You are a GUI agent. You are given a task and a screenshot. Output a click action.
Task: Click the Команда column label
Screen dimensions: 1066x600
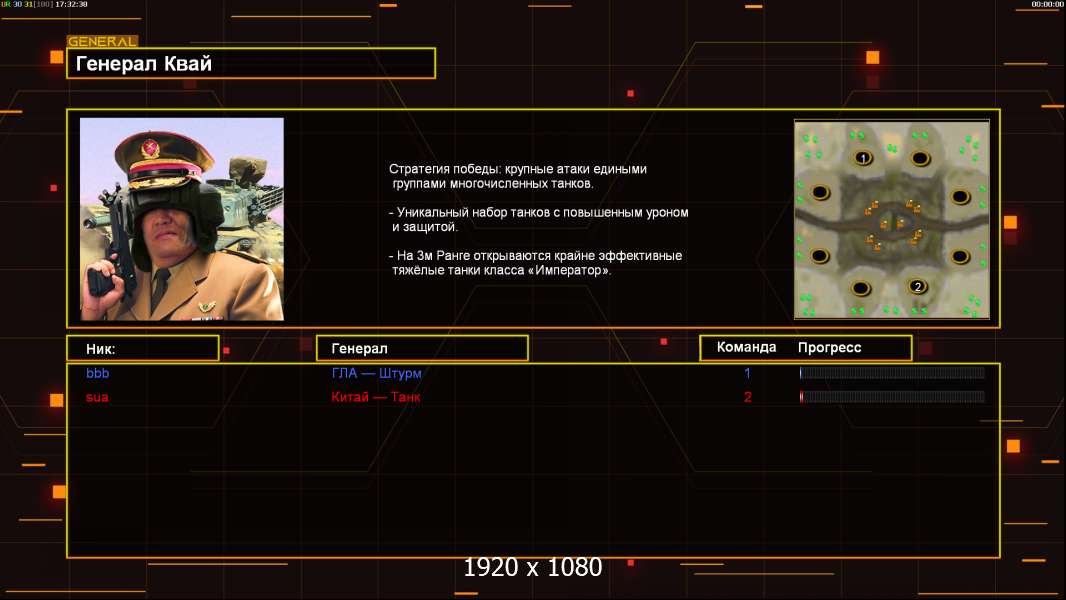point(746,347)
